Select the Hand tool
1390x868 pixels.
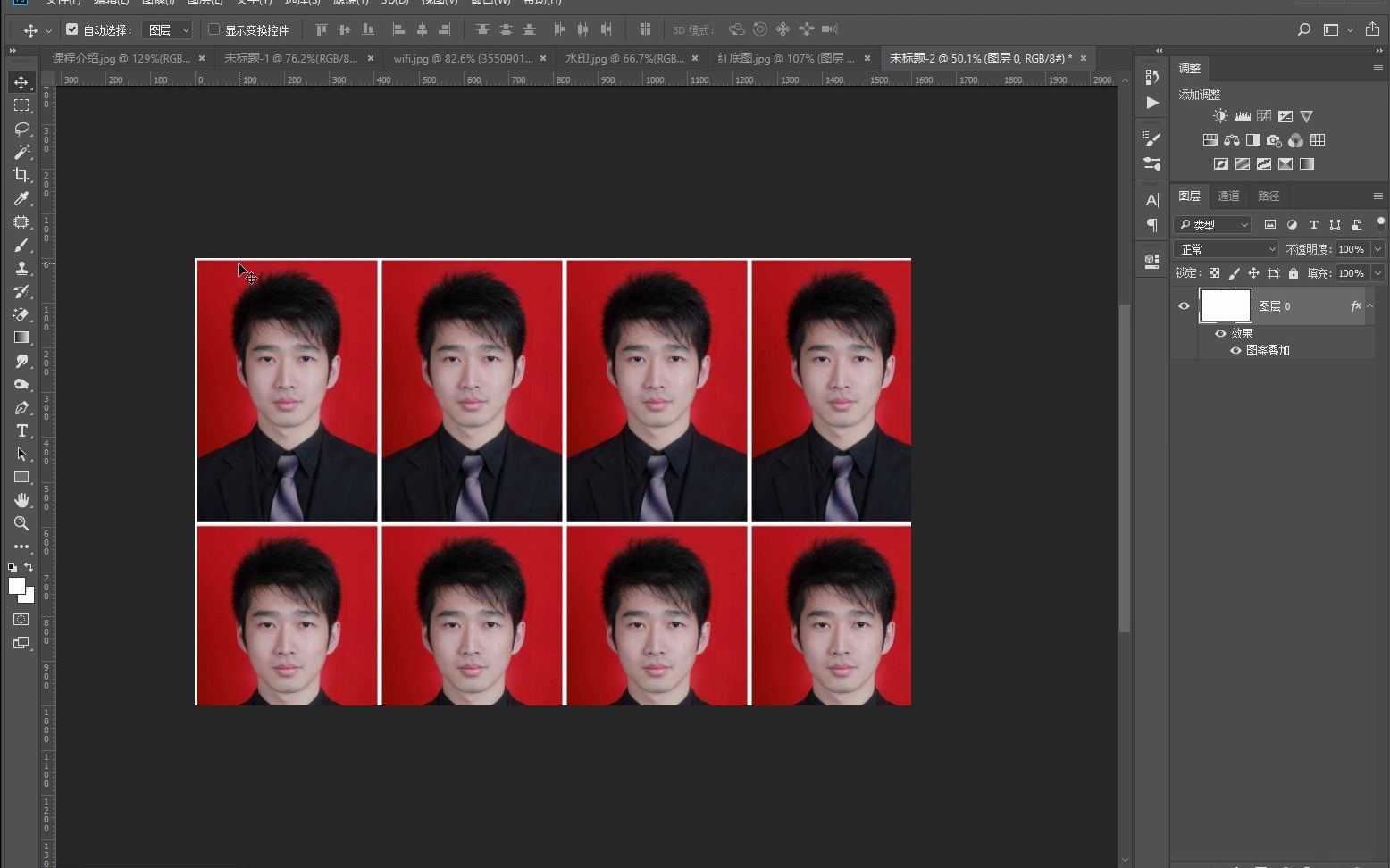(21, 500)
